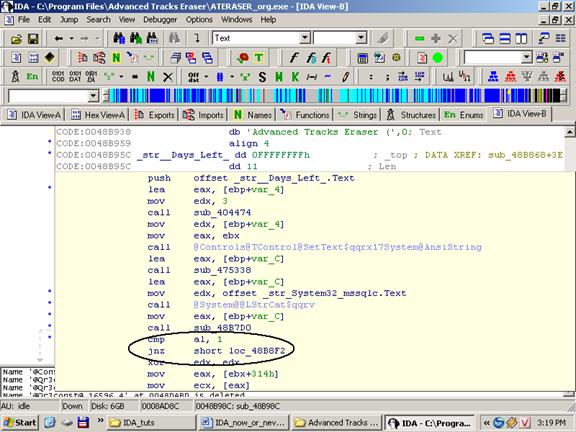Open the back-history dropdown arrow
The height and width of the screenshot is (432, 576).
71,38
